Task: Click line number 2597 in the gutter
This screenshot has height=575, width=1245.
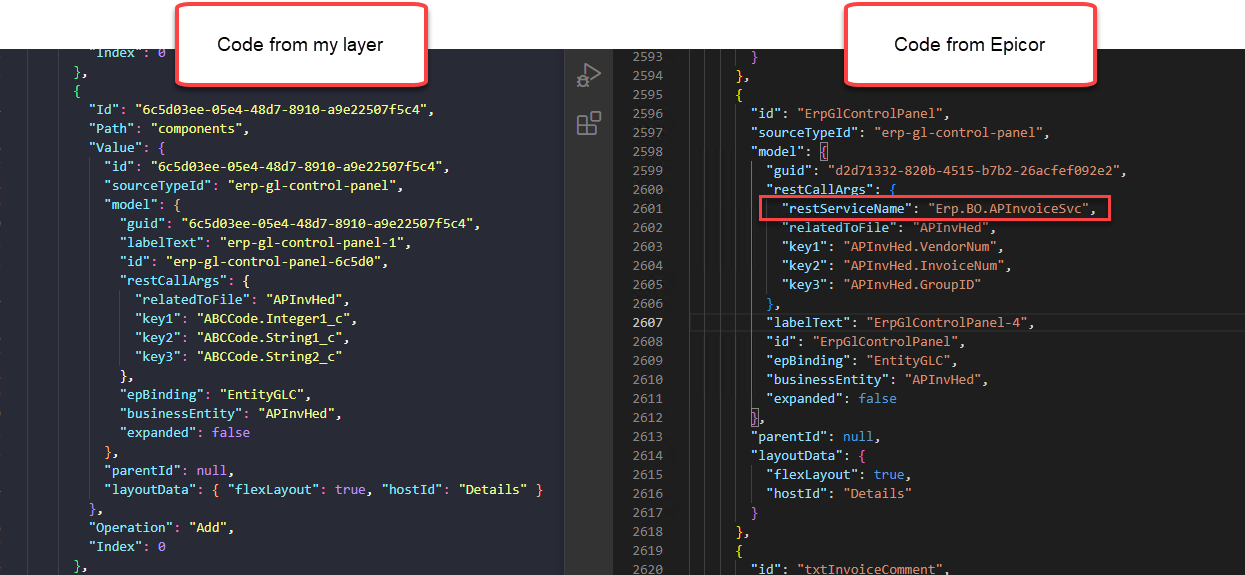Action: click(x=648, y=133)
